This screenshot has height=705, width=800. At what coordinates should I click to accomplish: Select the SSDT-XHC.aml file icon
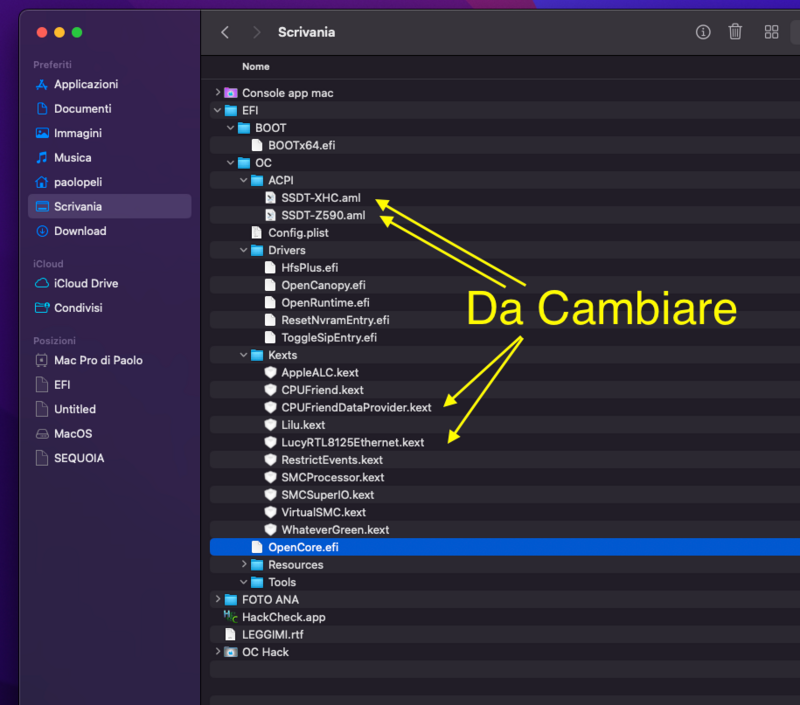click(270, 198)
